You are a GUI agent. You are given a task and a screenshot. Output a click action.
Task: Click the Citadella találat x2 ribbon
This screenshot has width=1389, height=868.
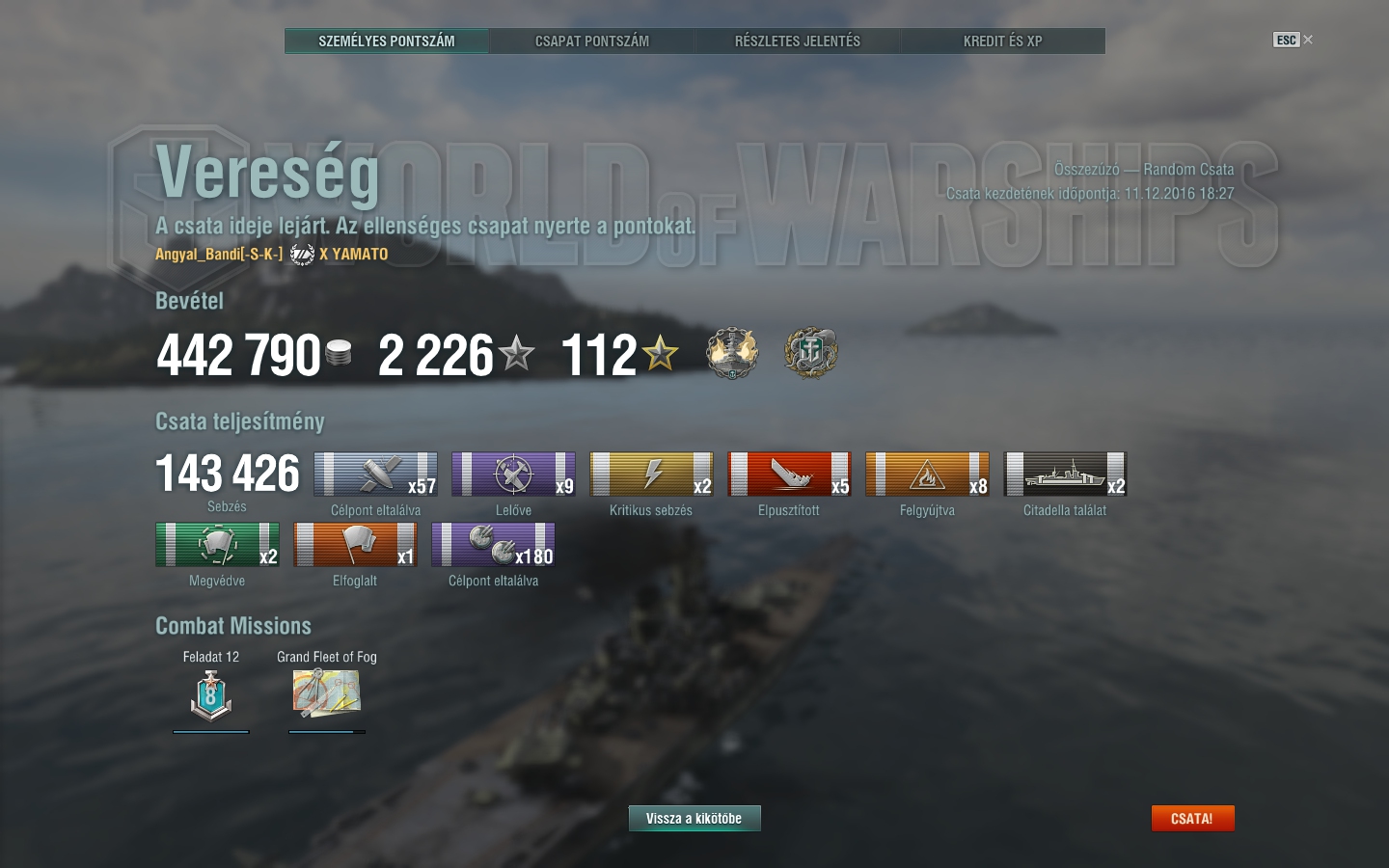(1065, 474)
